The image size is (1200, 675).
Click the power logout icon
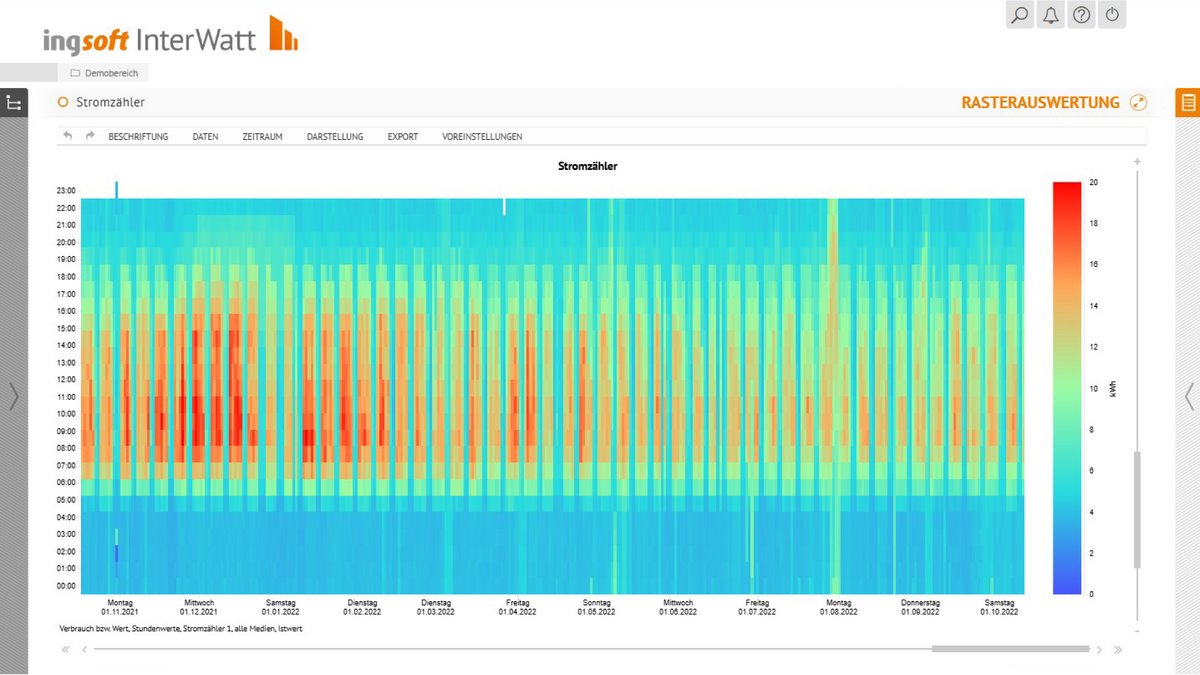(x=1112, y=15)
